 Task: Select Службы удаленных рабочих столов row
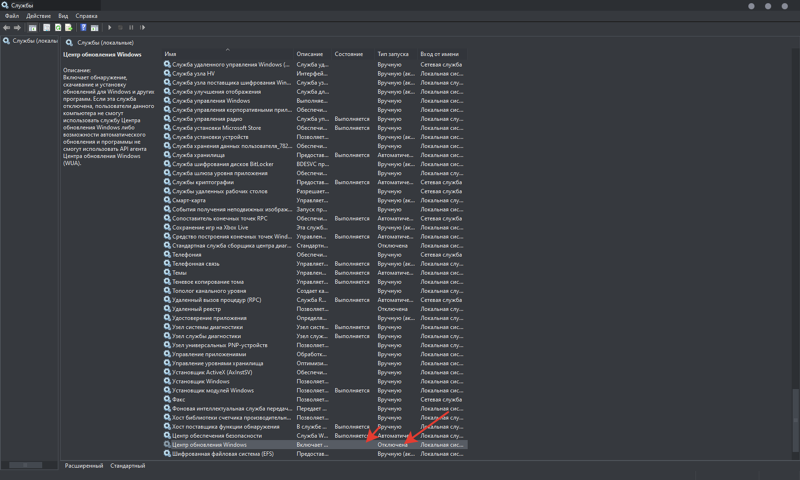315,191
